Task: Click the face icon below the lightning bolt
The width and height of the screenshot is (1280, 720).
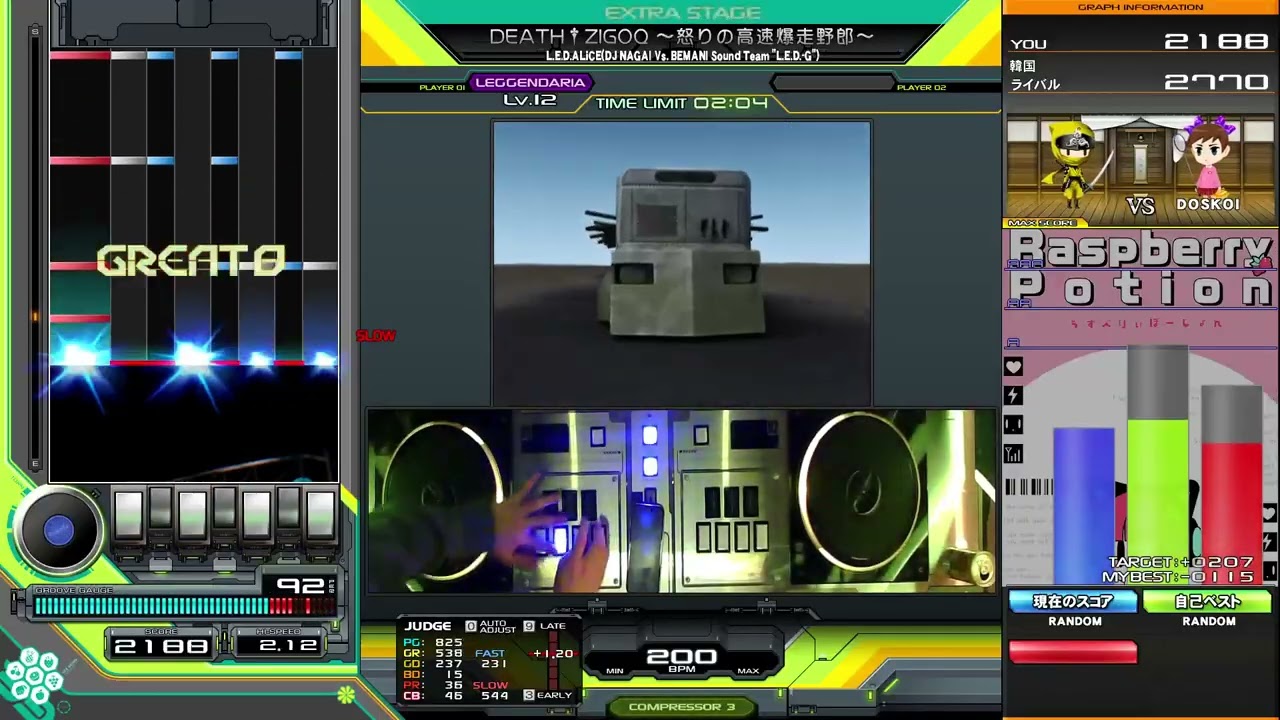Action: (1013, 425)
